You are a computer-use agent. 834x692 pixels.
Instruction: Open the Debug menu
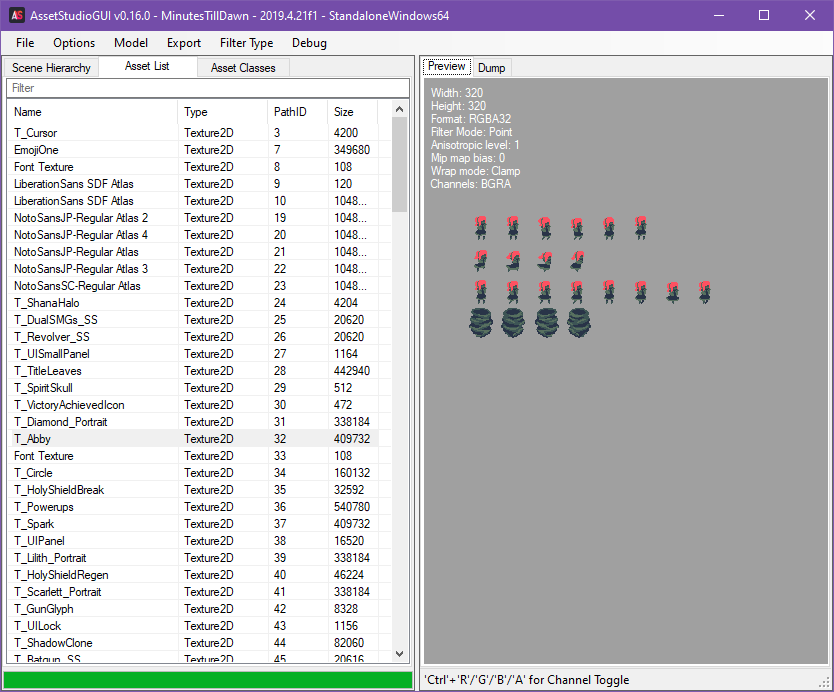309,43
